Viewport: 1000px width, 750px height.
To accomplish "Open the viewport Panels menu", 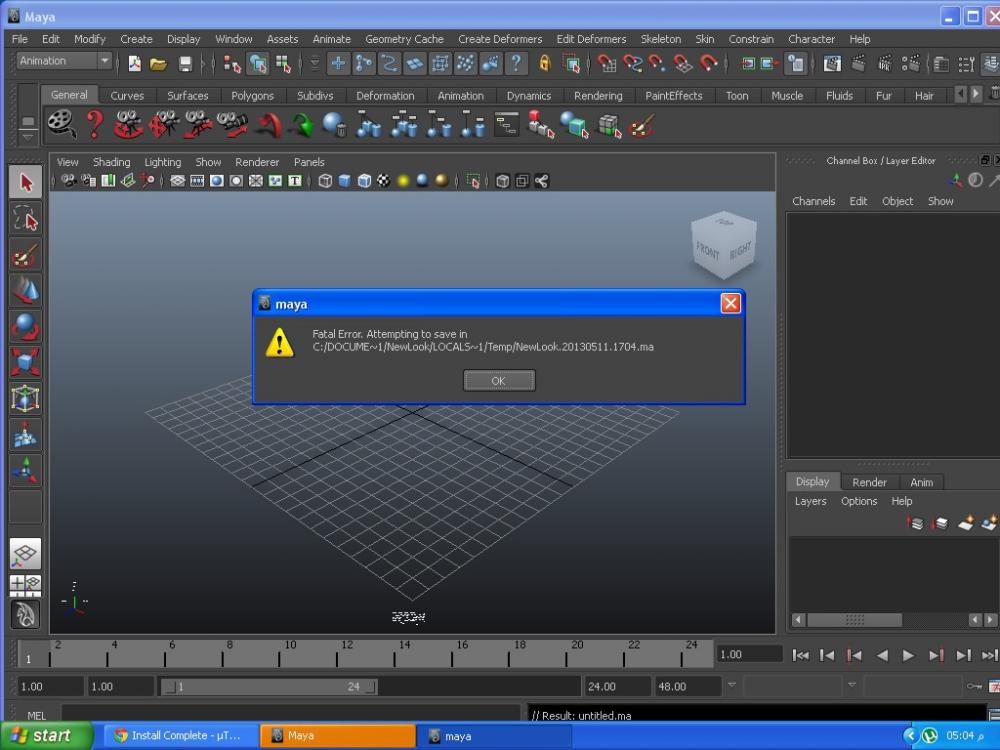I will pos(309,162).
